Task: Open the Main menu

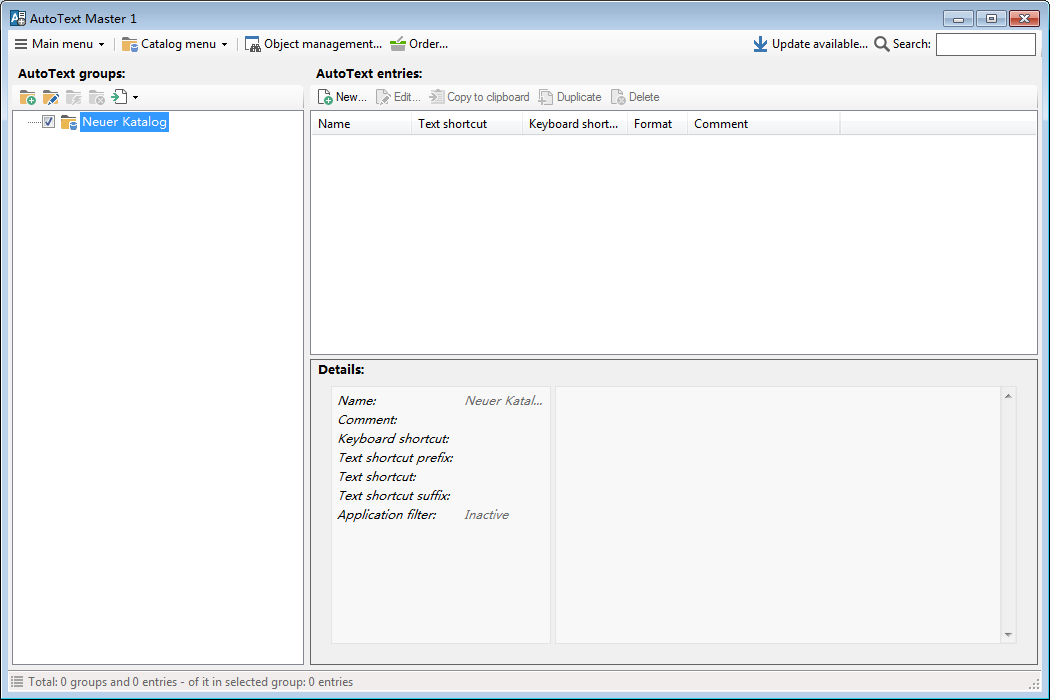Action: tap(60, 44)
